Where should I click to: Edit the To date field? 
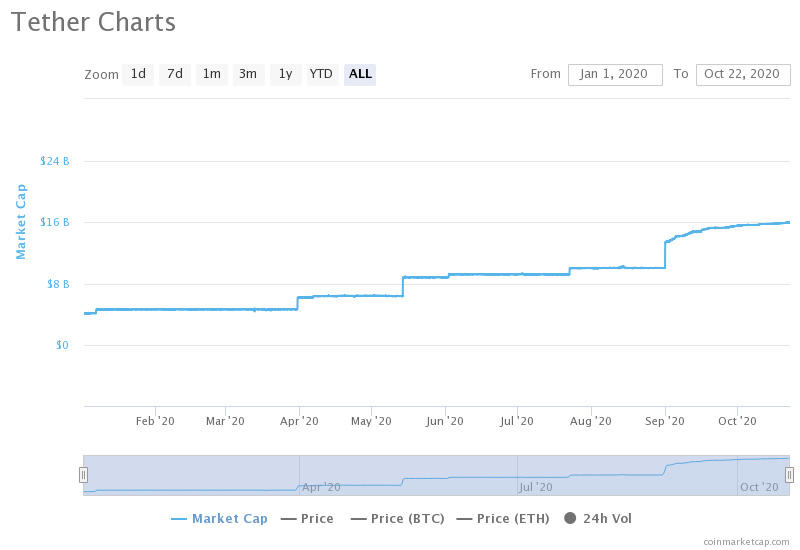(742, 74)
